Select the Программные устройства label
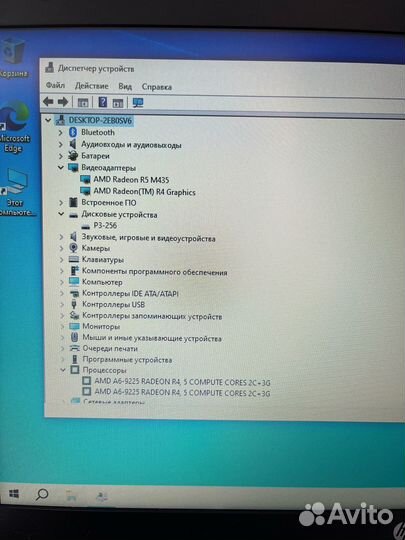 pyautogui.click(x=127, y=360)
